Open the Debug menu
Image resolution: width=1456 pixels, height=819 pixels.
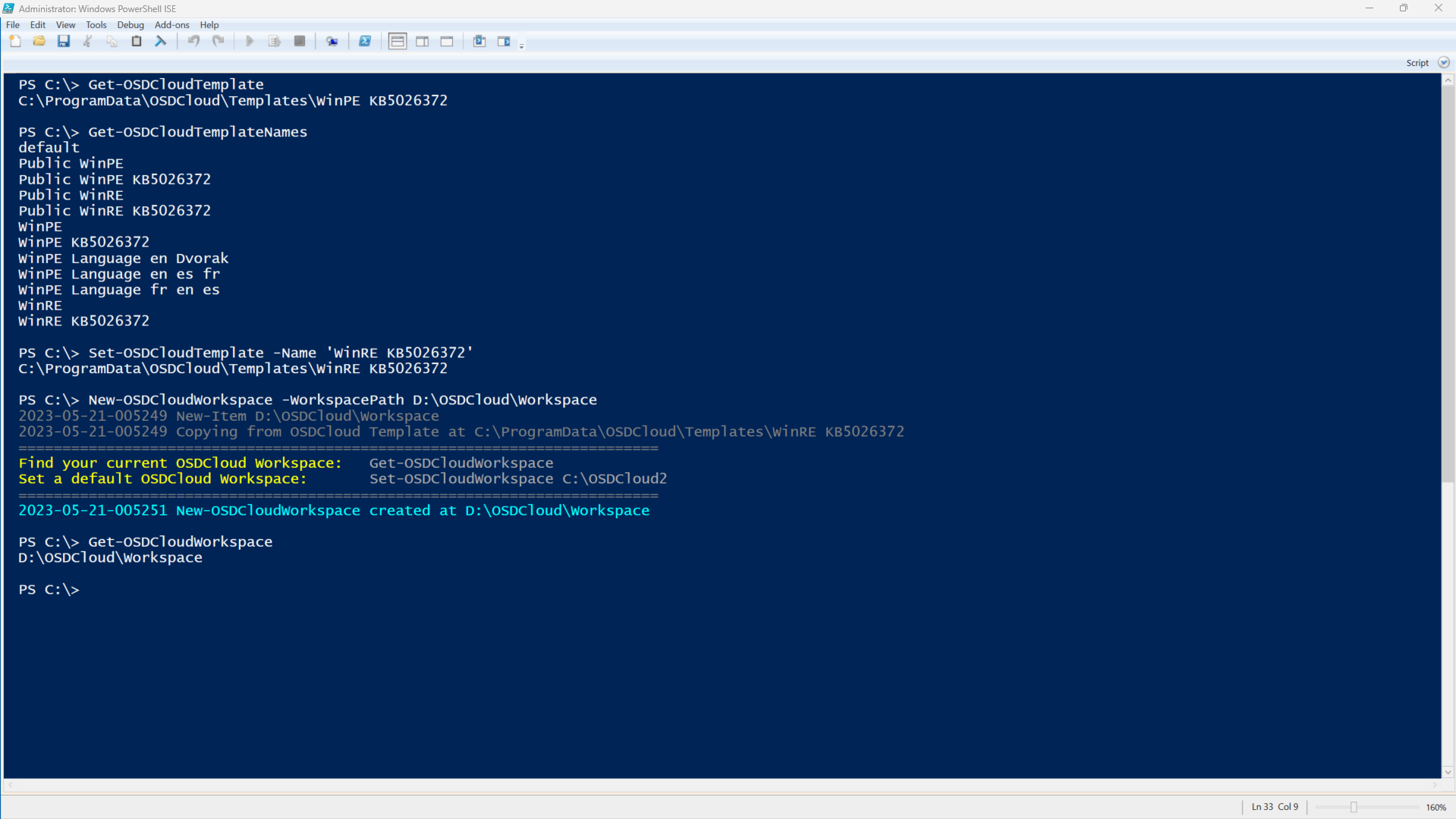131,25
